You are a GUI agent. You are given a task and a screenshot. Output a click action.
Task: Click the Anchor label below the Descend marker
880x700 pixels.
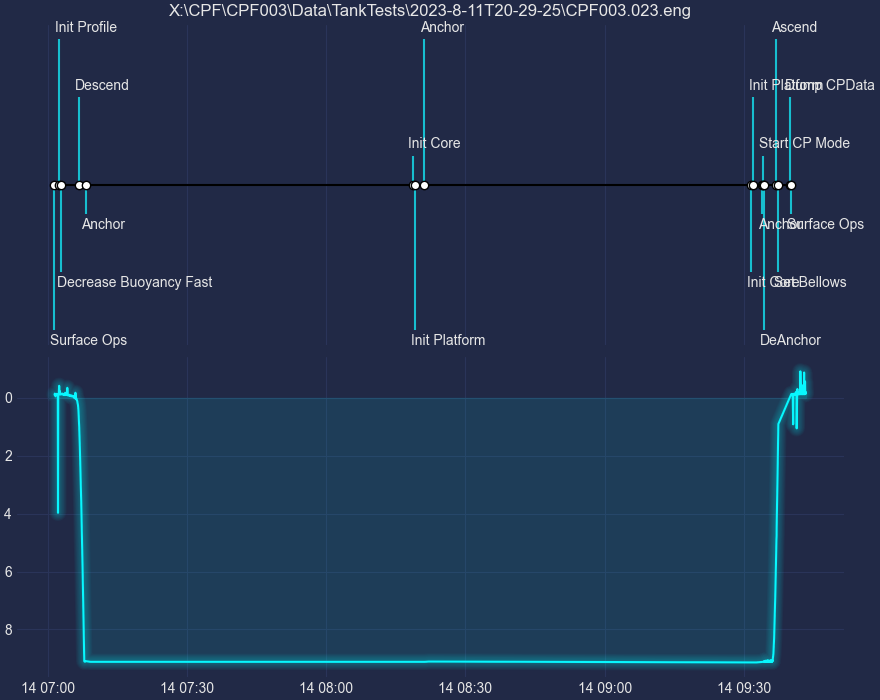tap(103, 224)
